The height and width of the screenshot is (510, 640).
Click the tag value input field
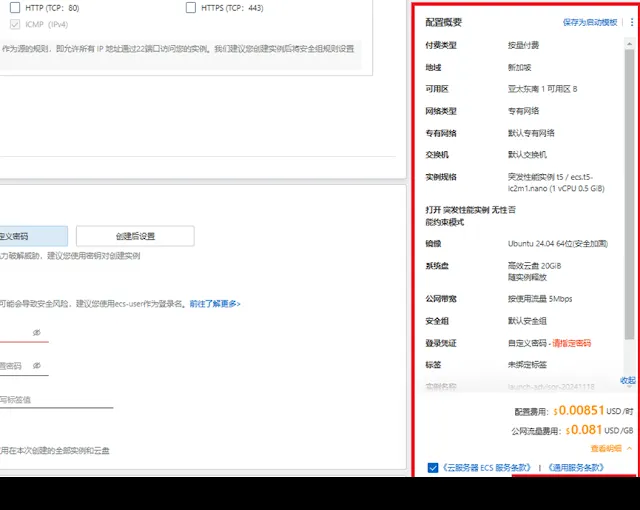click(57, 400)
